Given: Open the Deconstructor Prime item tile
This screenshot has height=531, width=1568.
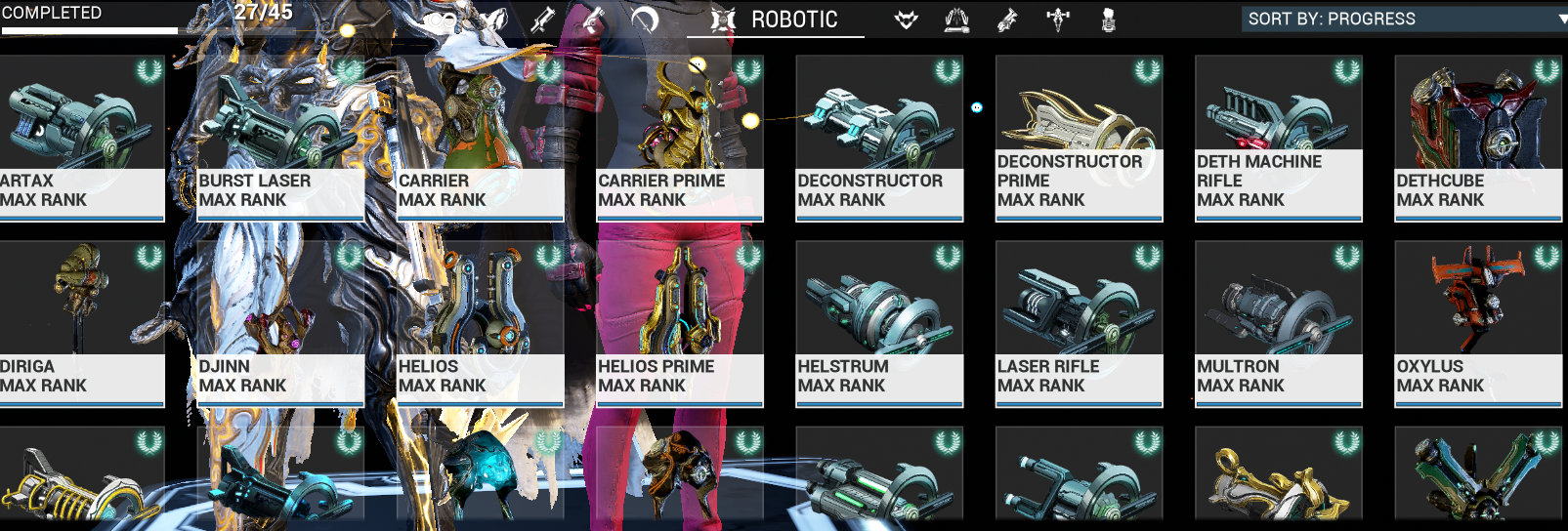Looking at the screenshot, I should [x=1079, y=139].
